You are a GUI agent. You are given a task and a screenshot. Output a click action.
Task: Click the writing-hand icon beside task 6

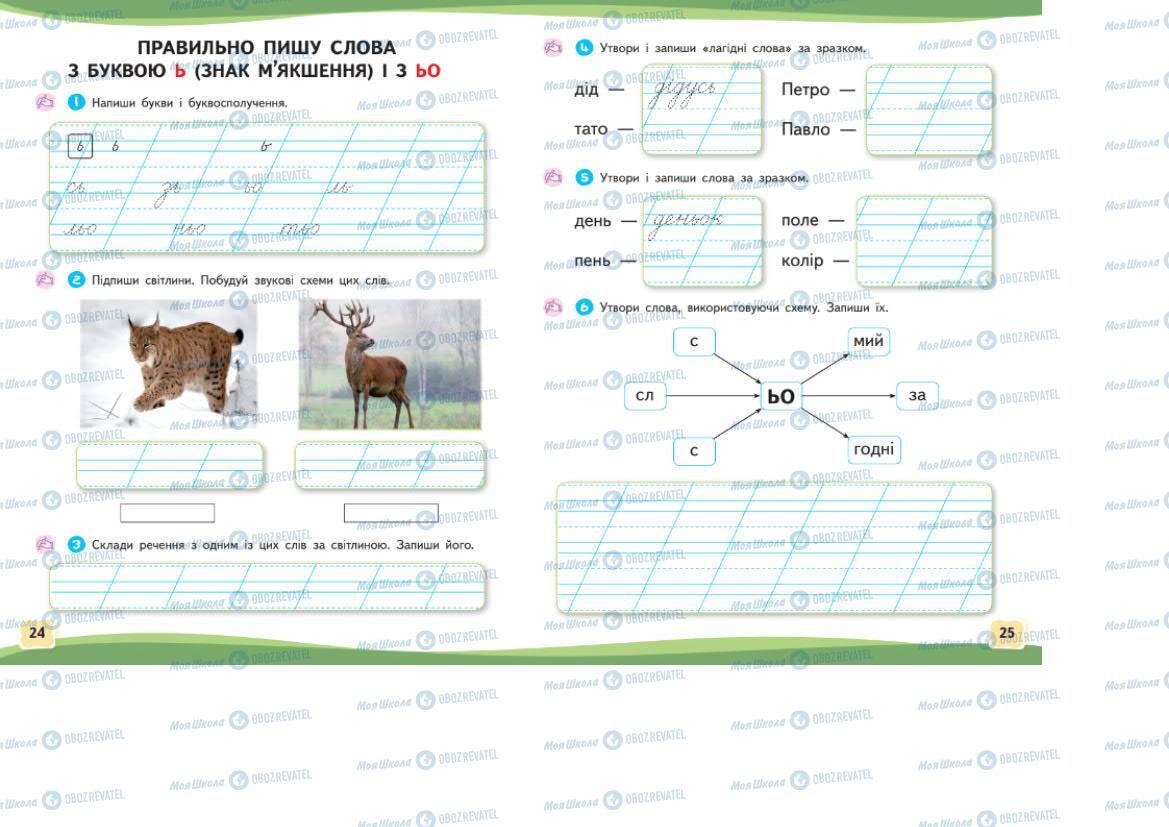[x=552, y=306]
